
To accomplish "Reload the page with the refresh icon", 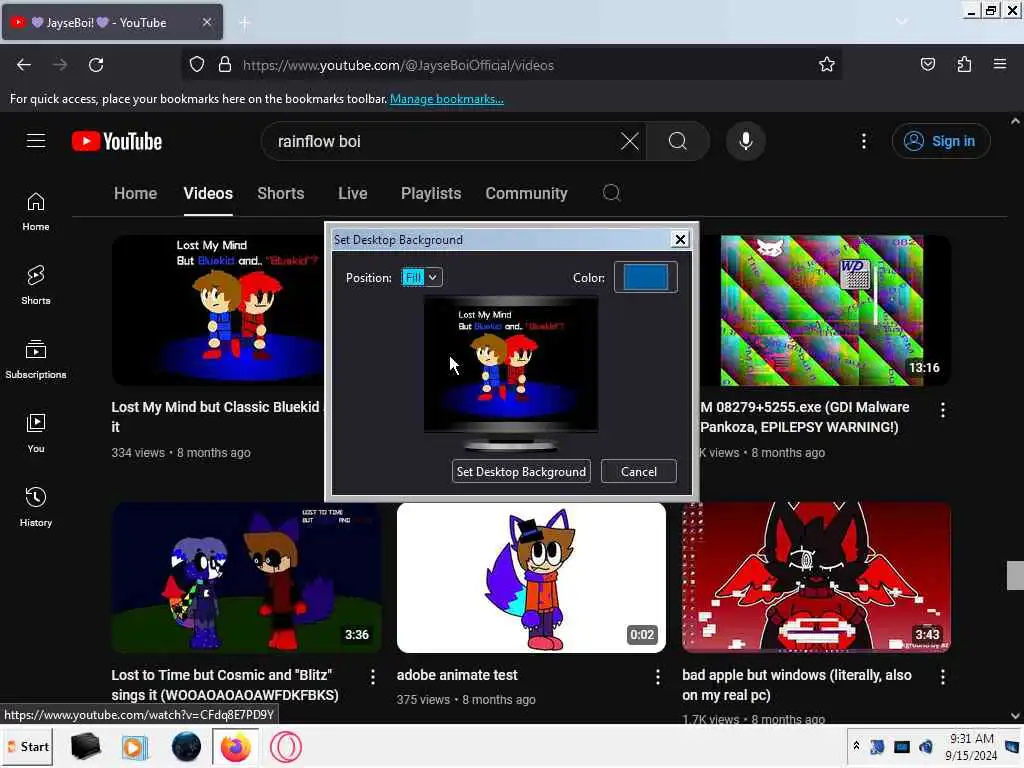I will (96, 65).
